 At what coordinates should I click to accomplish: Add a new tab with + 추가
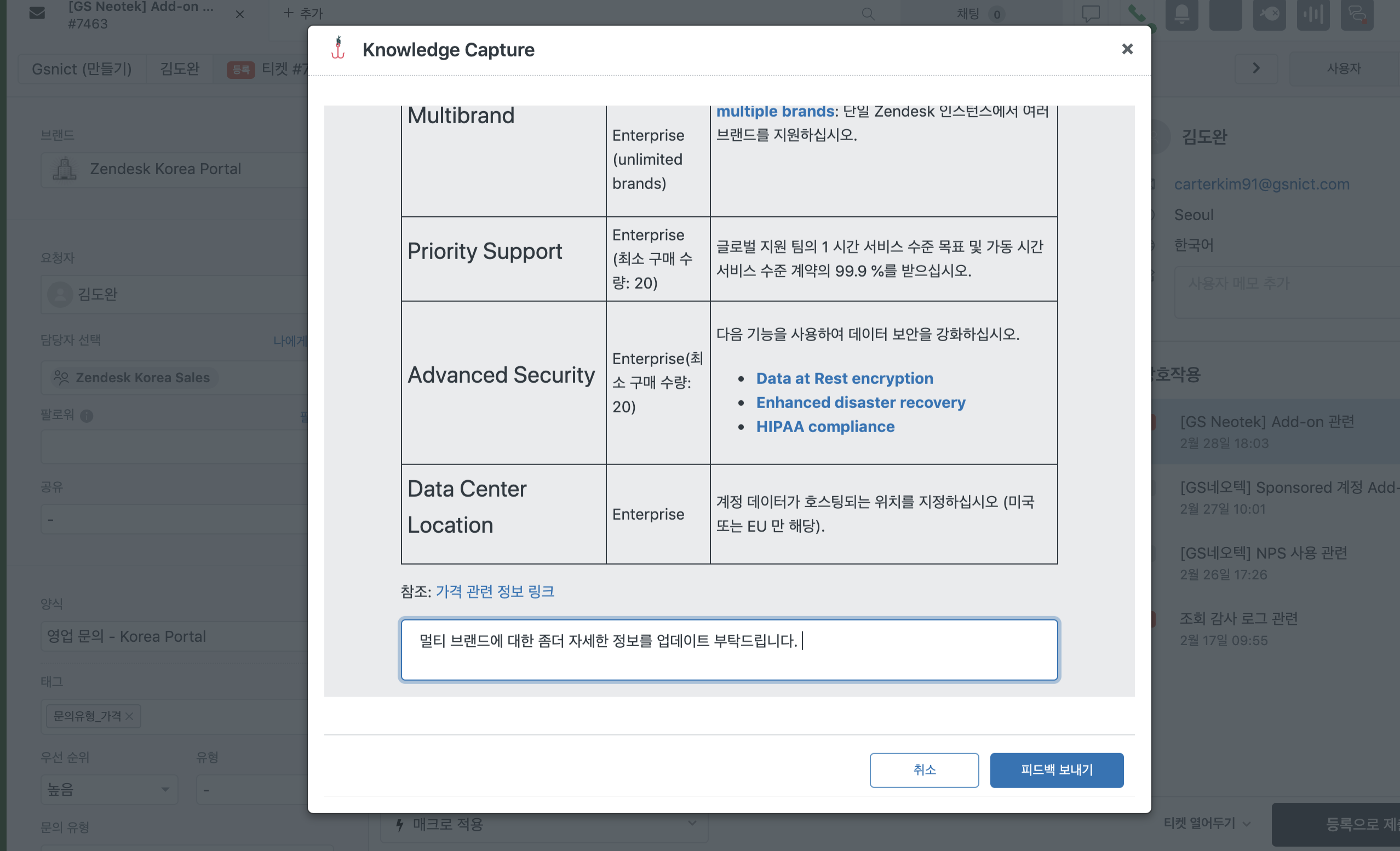click(x=303, y=13)
